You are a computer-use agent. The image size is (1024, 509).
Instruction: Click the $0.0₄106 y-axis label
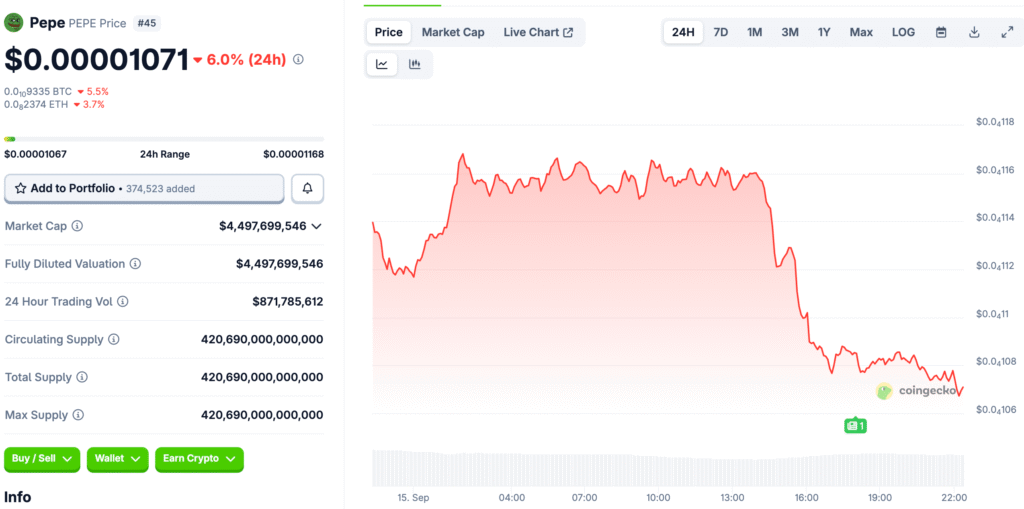point(994,410)
